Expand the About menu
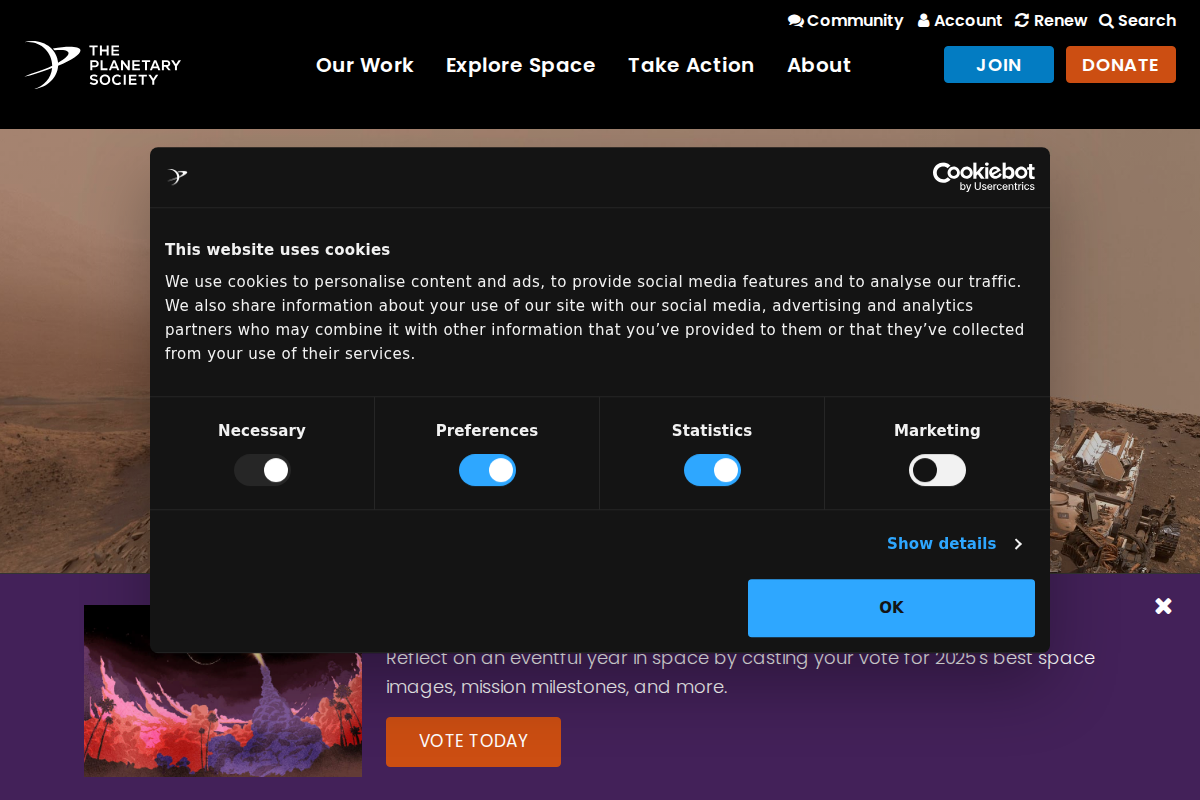The image size is (1200, 800). (x=818, y=65)
